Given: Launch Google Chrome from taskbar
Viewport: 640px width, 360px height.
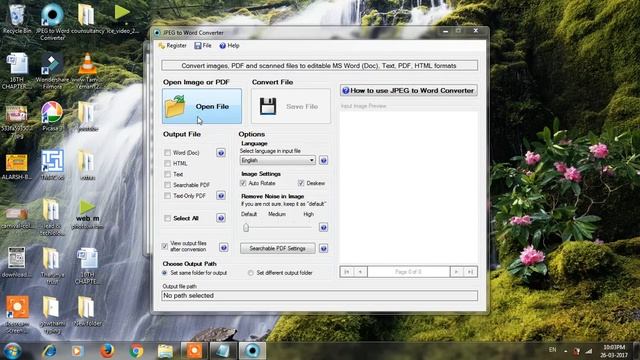Looking at the screenshot, I should pyautogui.click(x=136, y=351).
